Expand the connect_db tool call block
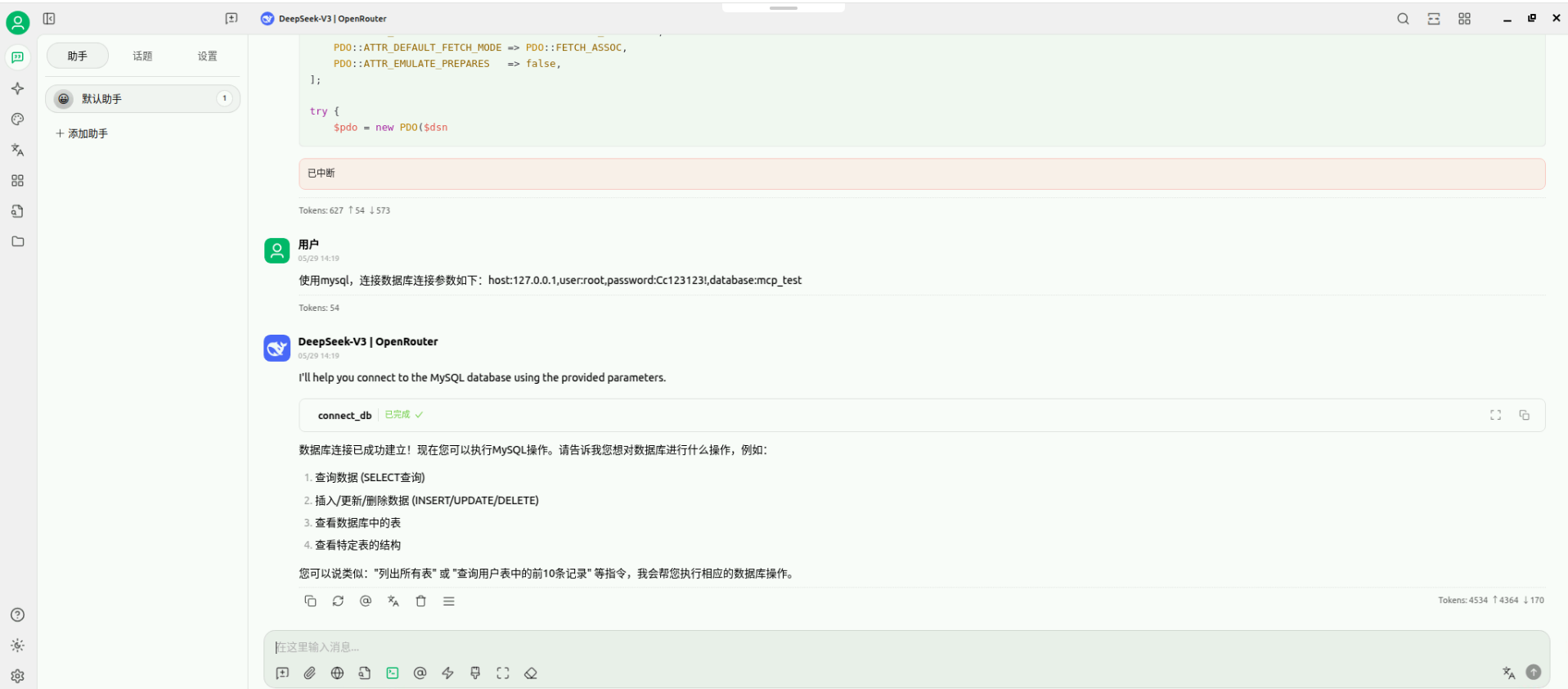The height and width of the screenshot is (689, 1568). click(922, 416)
